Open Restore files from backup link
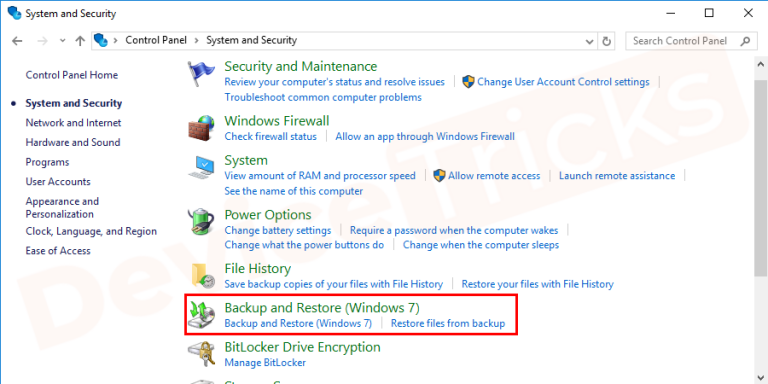The height and width of the screenshot is (384, 768). coord(448,323)
